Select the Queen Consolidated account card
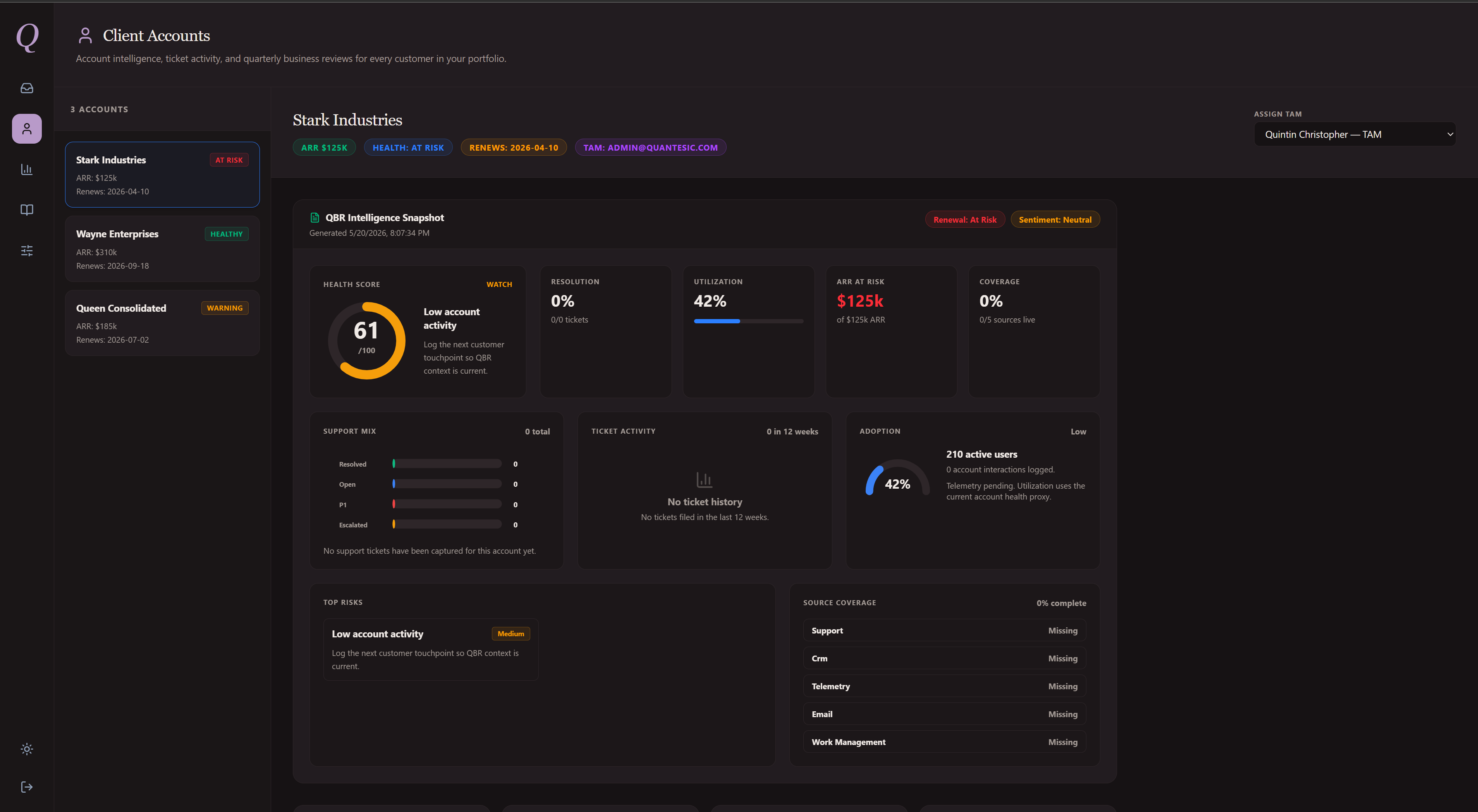 pos(162,323)
